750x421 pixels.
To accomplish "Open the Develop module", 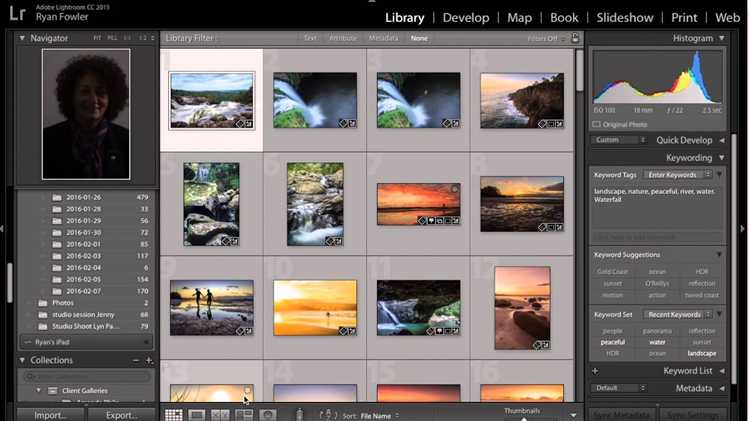I will point(466,18).
